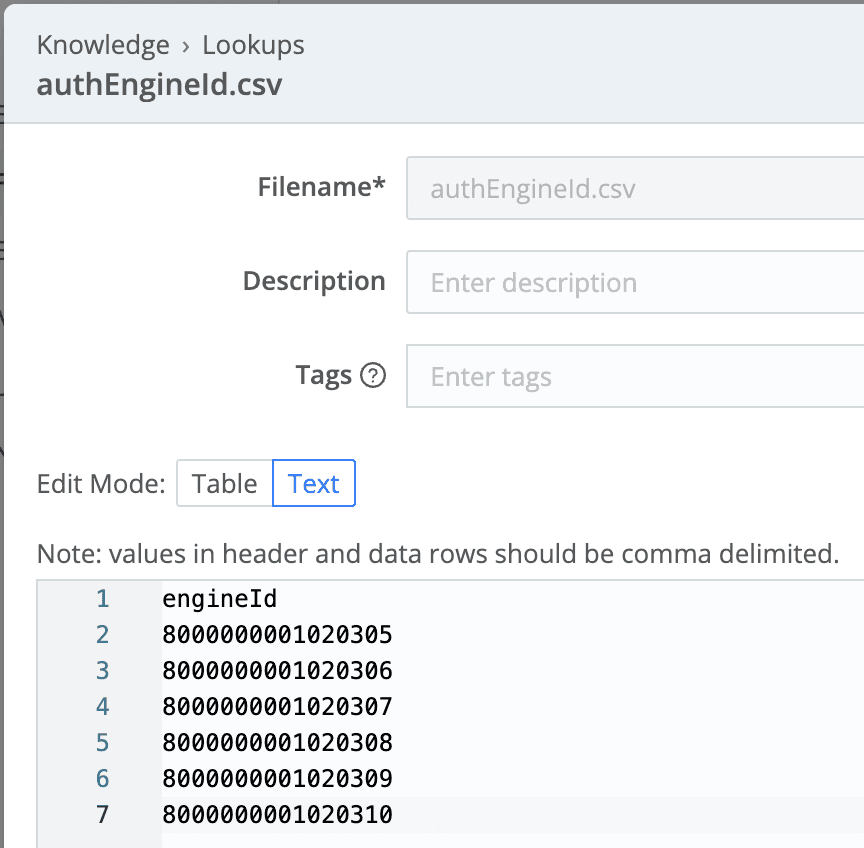Click the authEngineId.csv modal title
Screen dimensions: 864x848
tap(159, 84)
